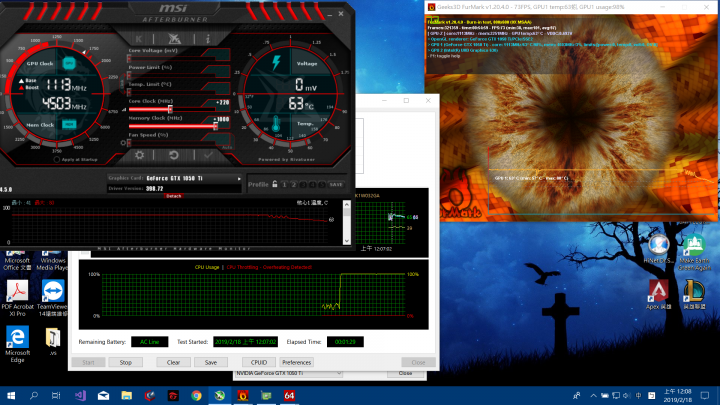This screenshot has width=720, height=405.
Task: Apply Afterburner settings with checkmark icon
Action: click(208, 155)
